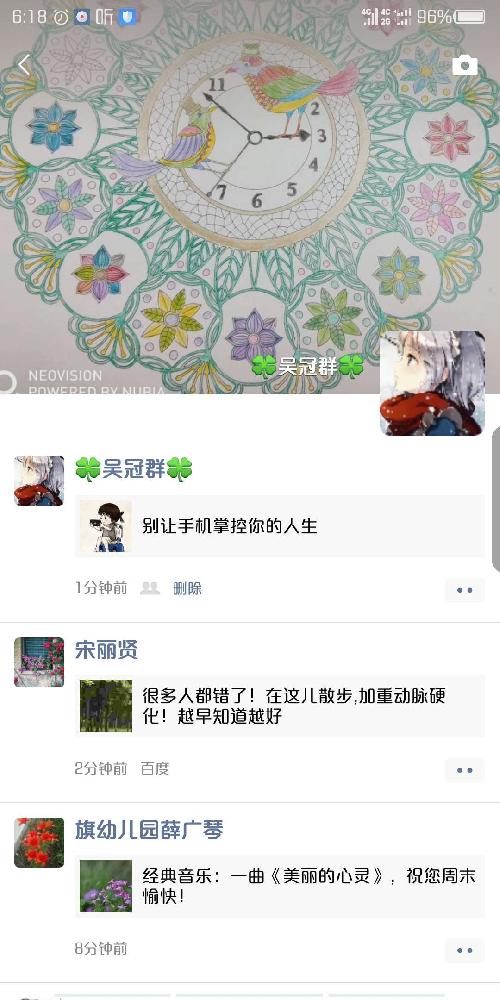This screenshot has width=500, height=1000.
Task: Tap the visibility group icon beside 删除
Action: click(150, 588)
